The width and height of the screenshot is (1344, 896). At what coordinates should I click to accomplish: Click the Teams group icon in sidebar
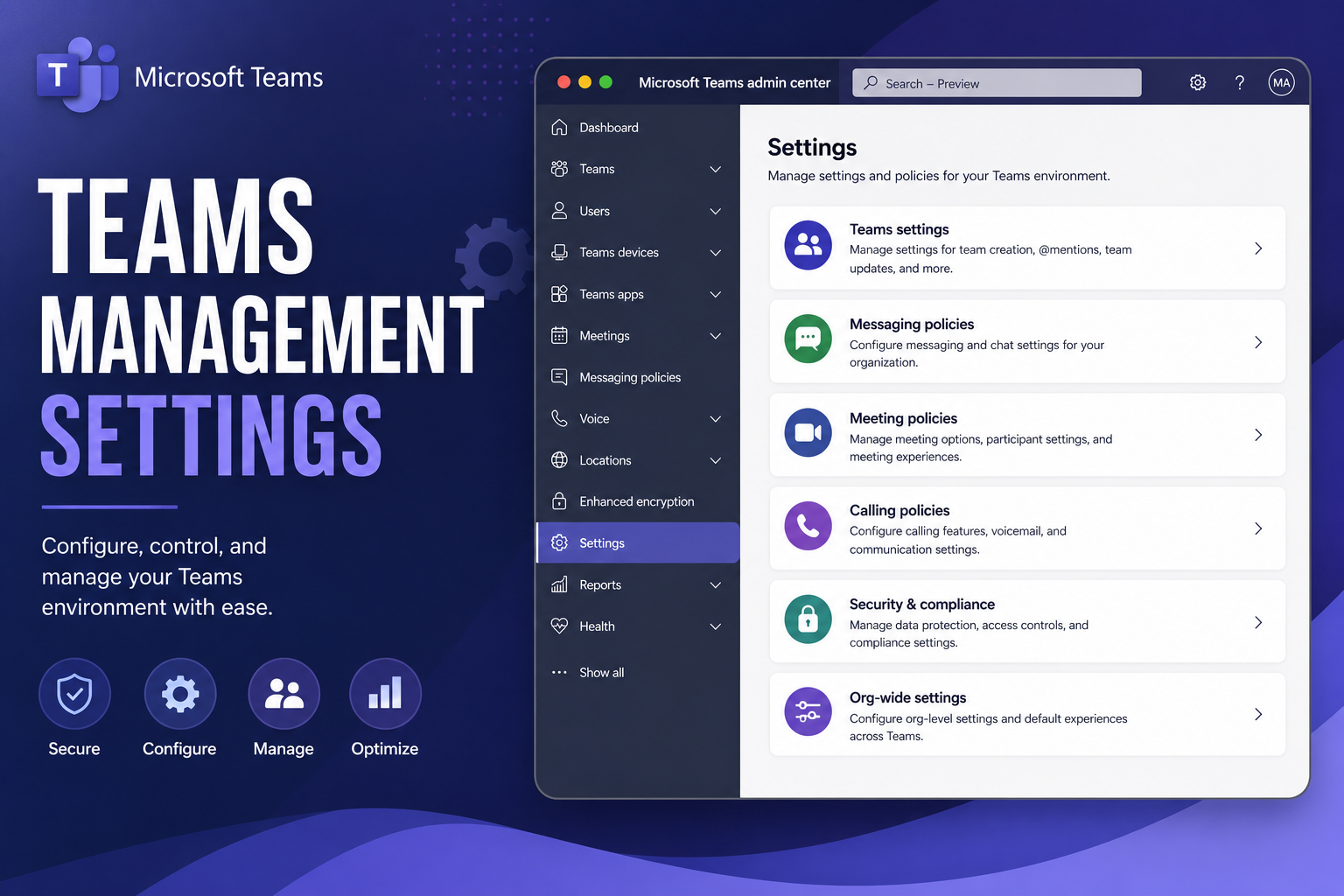[559, 169]
